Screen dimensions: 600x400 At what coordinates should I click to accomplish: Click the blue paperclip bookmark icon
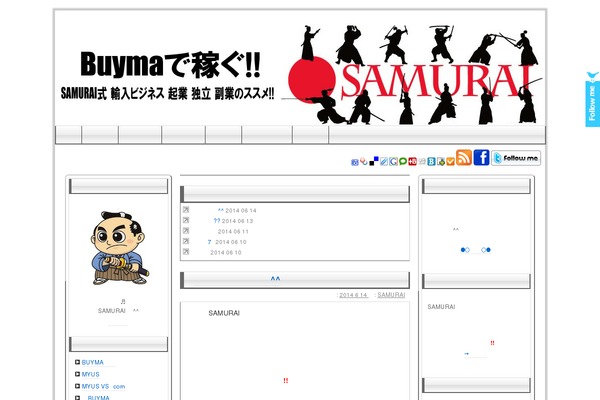[x=384, y=162]
